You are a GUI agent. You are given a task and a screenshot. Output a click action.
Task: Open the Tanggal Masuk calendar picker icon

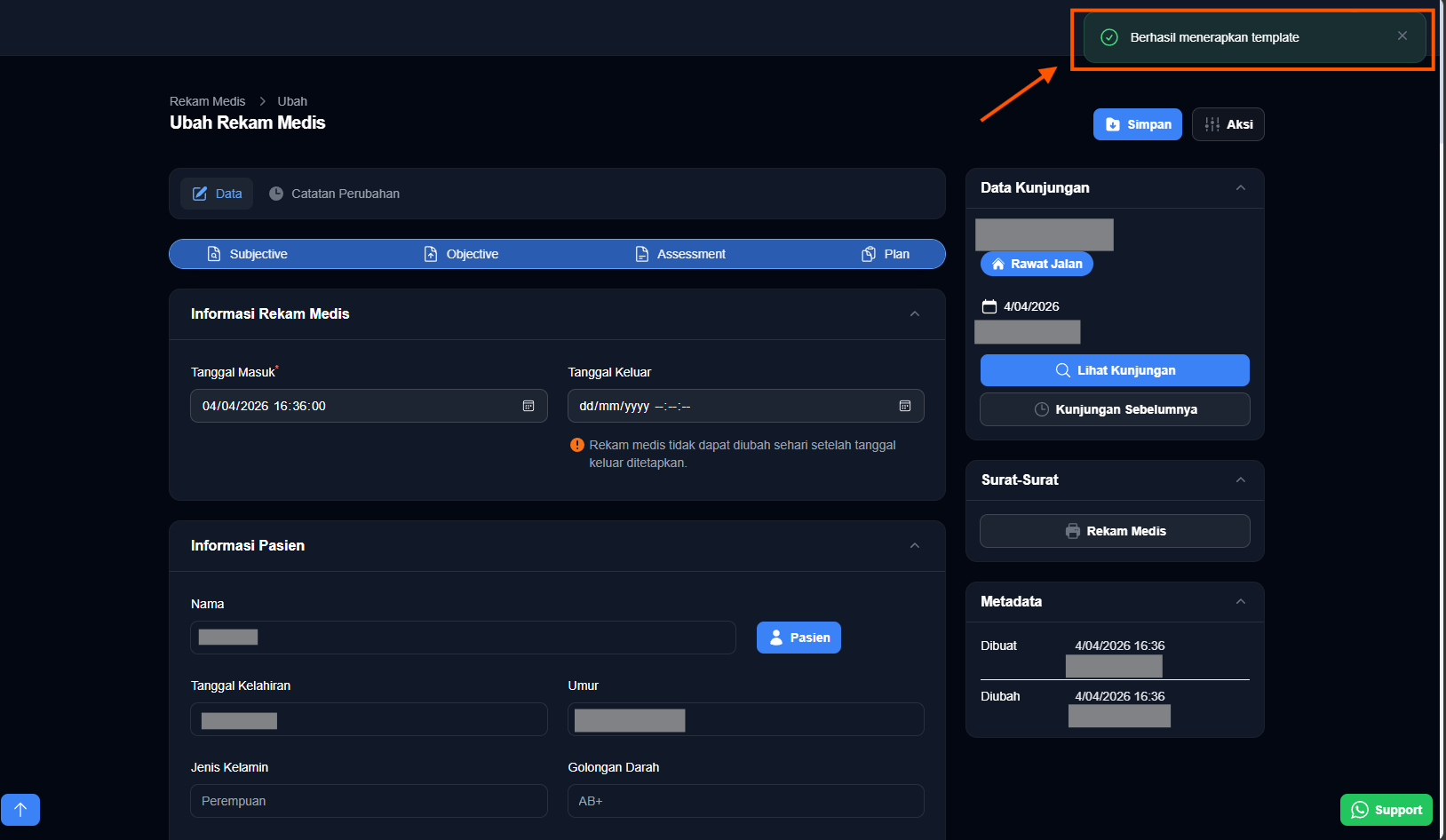pos(528,406)
